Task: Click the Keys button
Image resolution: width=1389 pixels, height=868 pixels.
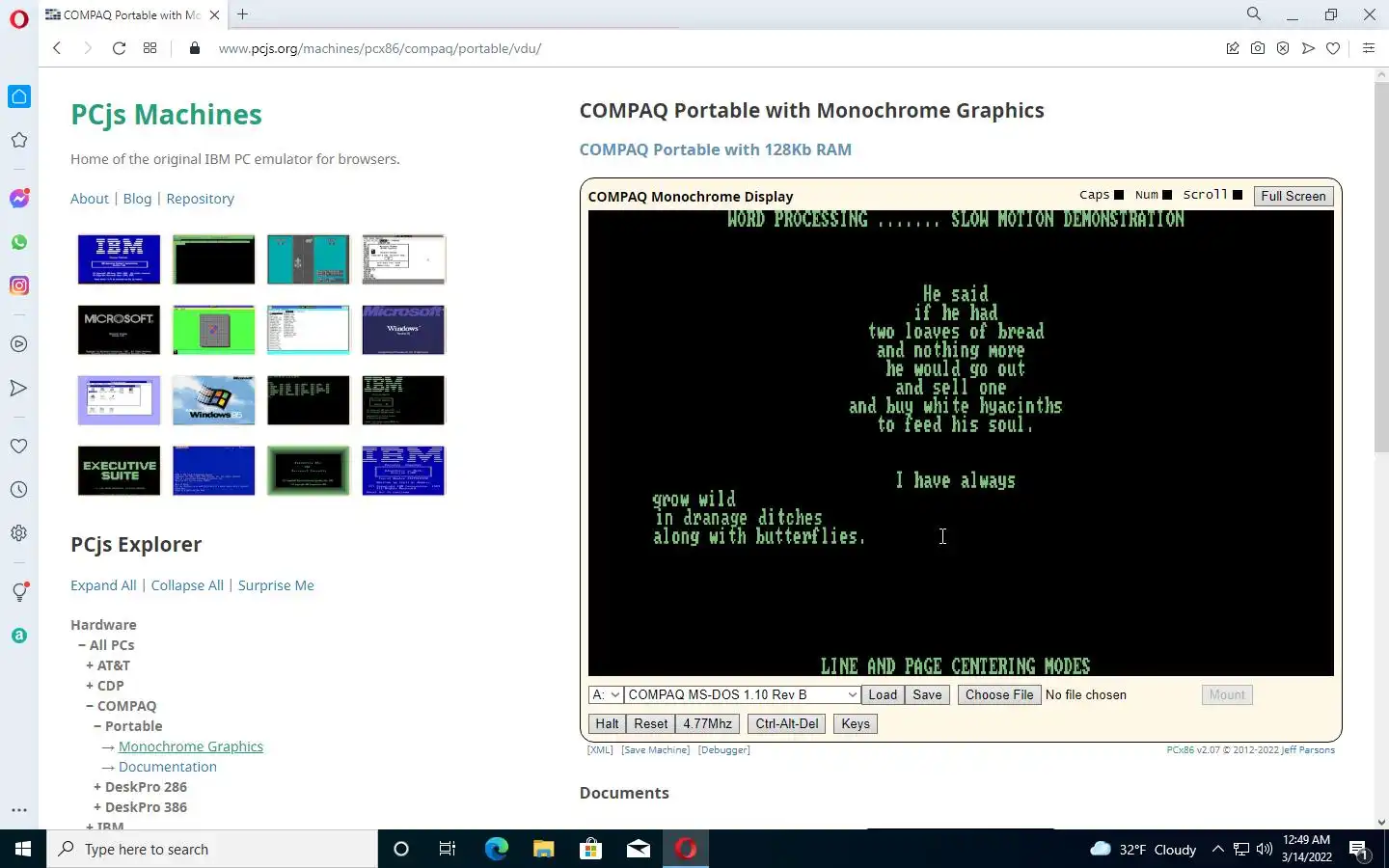Action: click(856, 723)
